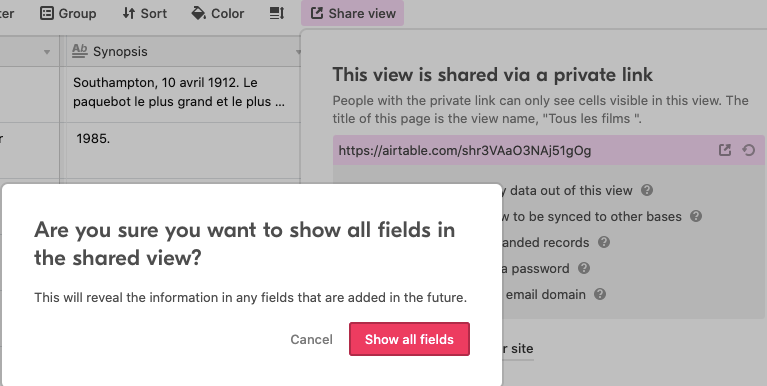Click help icon next to email domain
Viewport: 767px width, 386px height.
click(x=600, y=294)
